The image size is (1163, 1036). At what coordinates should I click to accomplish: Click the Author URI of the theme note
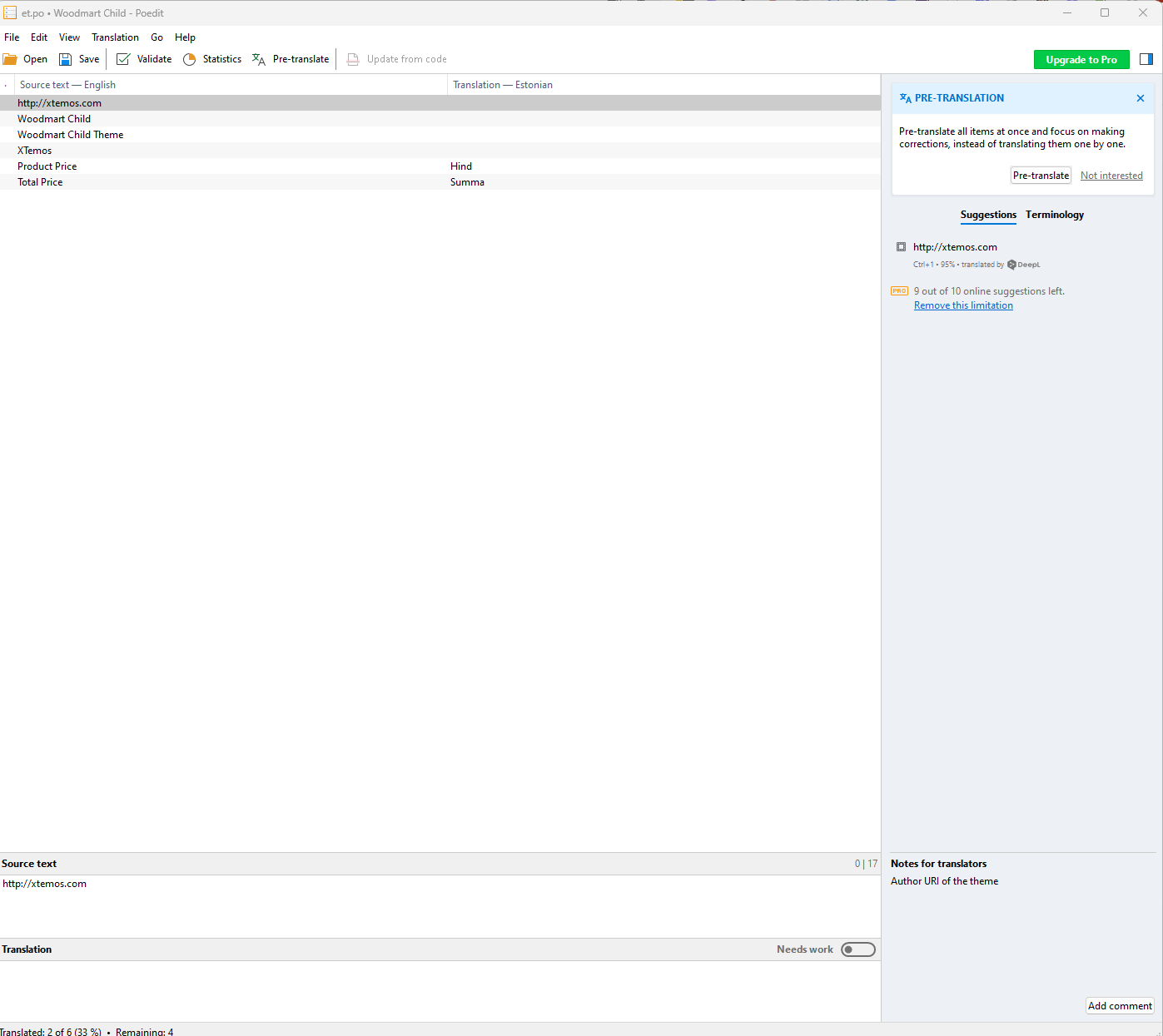tap(944, 881)
